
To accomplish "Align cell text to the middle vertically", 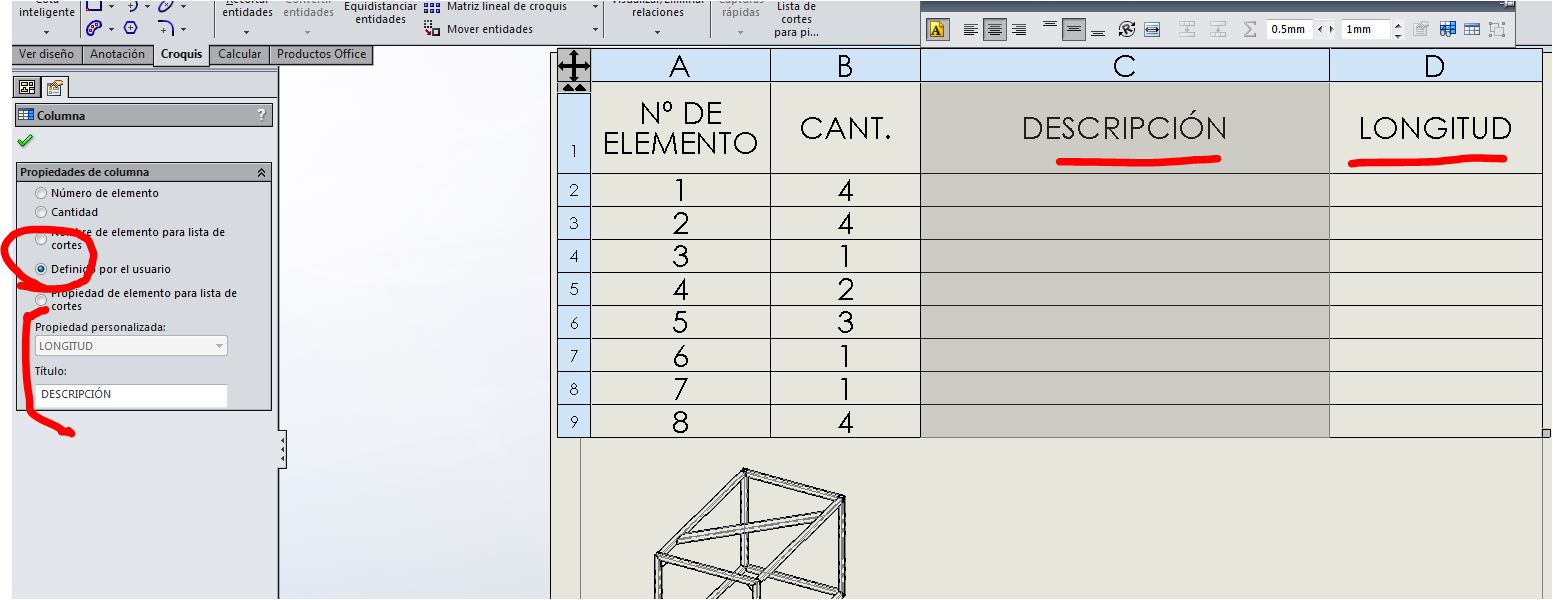I will [x=1074, y=30].
